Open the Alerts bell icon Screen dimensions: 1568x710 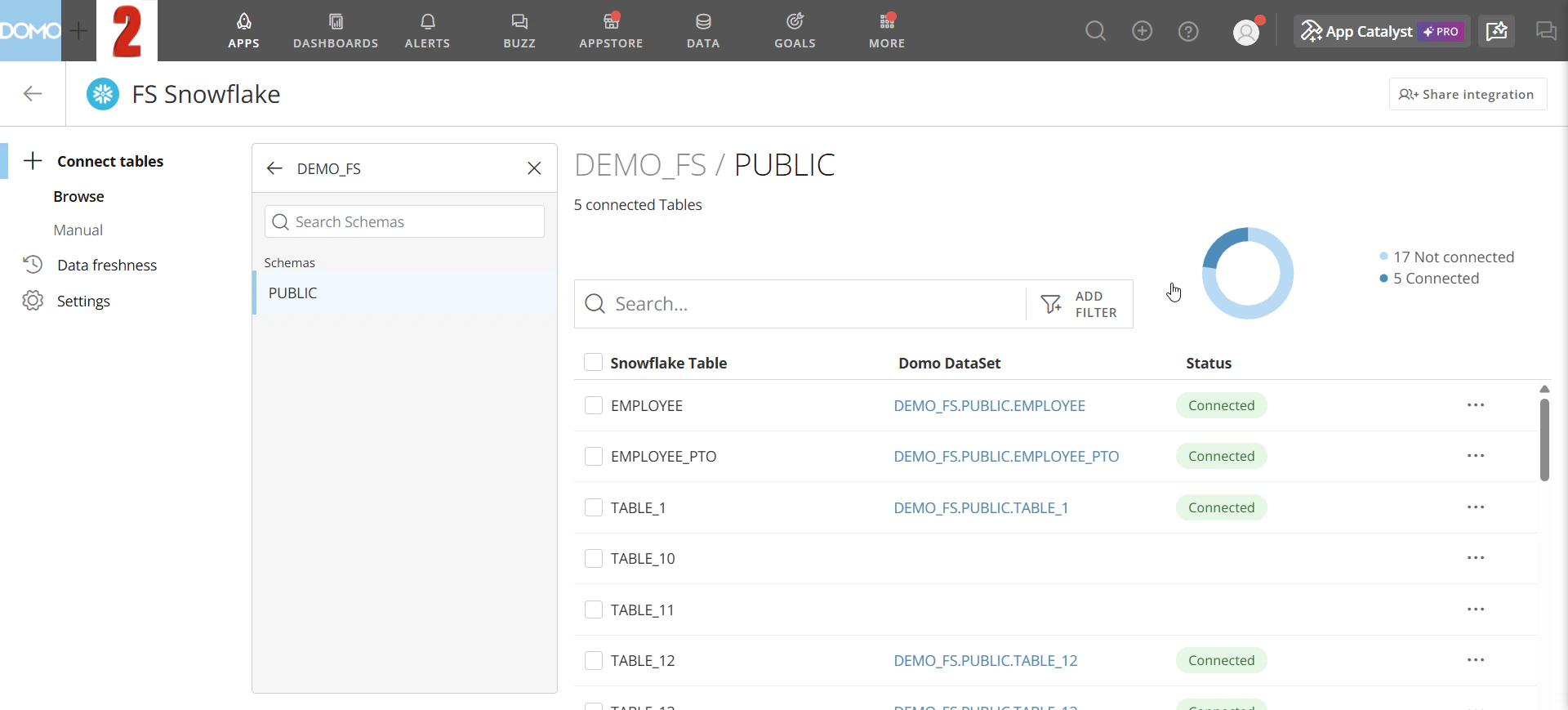click(x=428, y=21)
